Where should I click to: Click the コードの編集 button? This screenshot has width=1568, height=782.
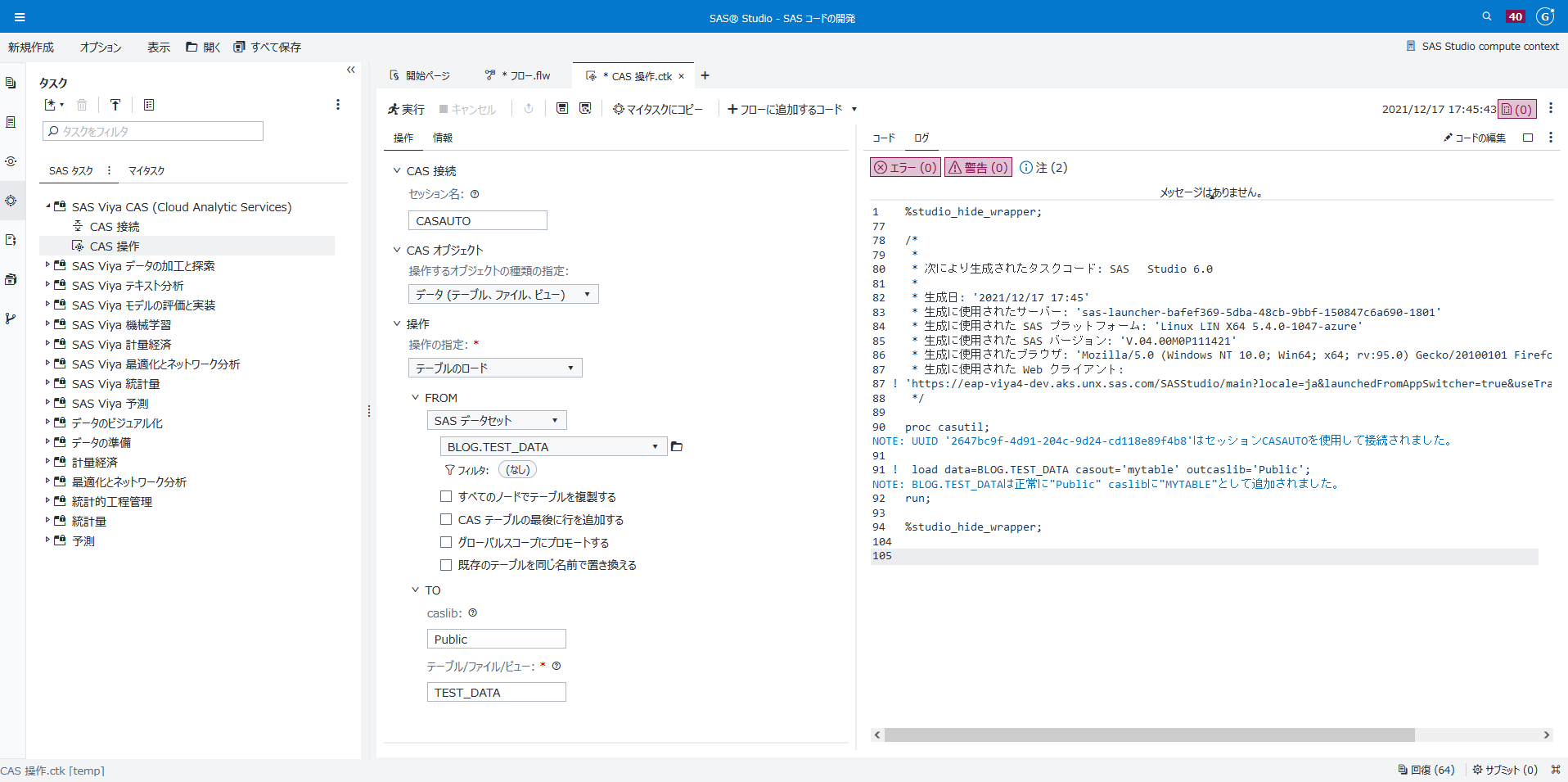coord(1475,138)
